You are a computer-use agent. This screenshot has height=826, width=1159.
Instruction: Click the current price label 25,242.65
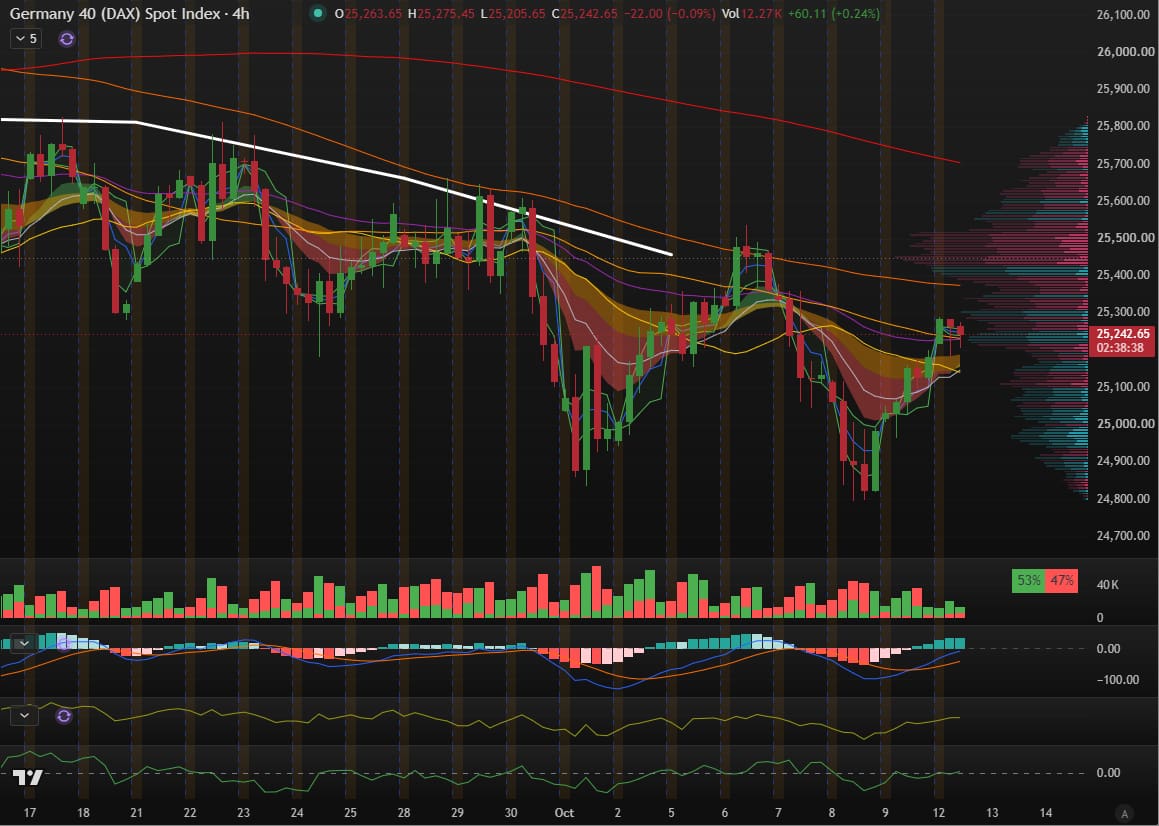point(1123,334)
